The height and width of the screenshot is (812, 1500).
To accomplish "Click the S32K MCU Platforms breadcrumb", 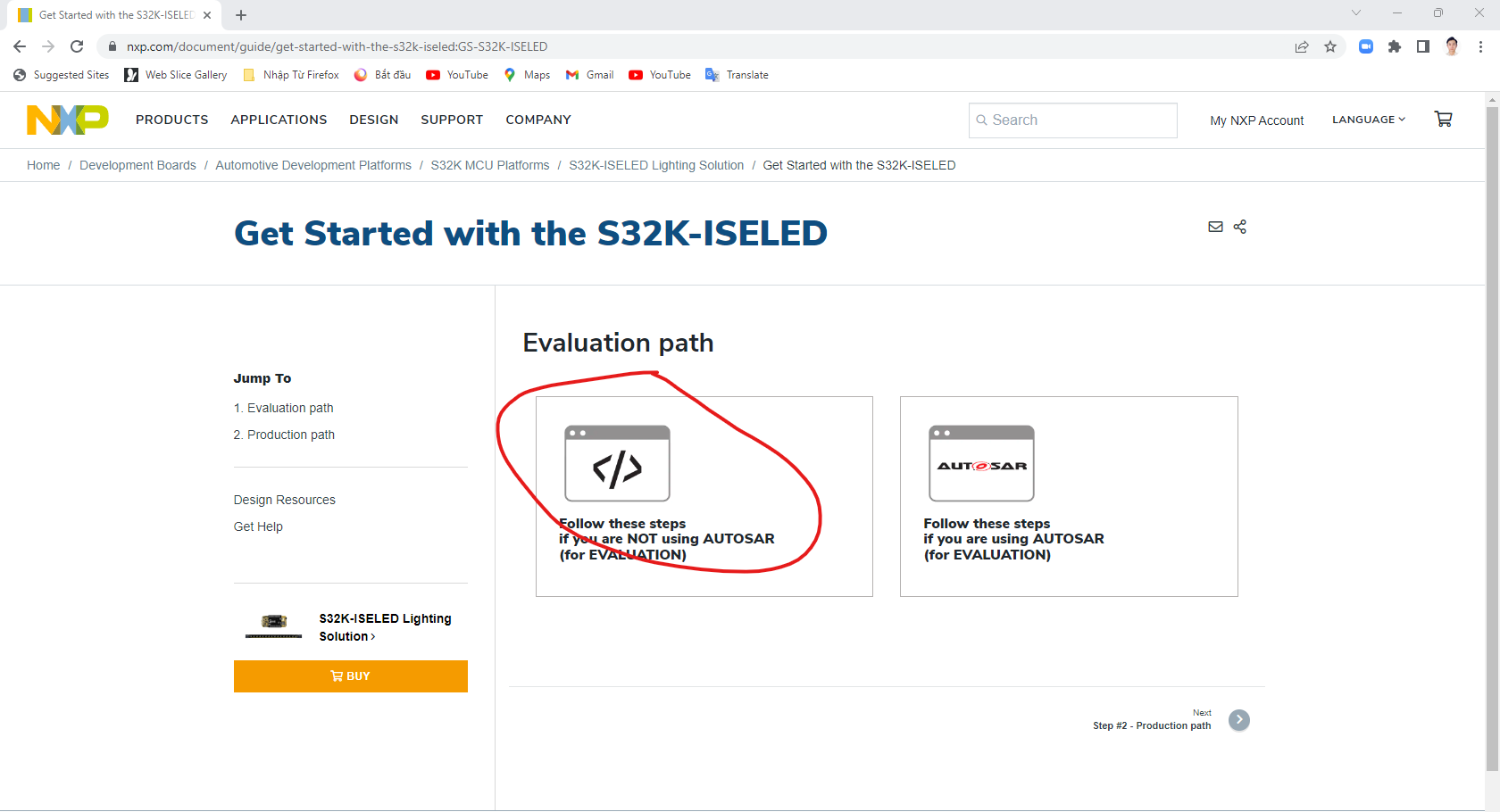I will (489, 165).
